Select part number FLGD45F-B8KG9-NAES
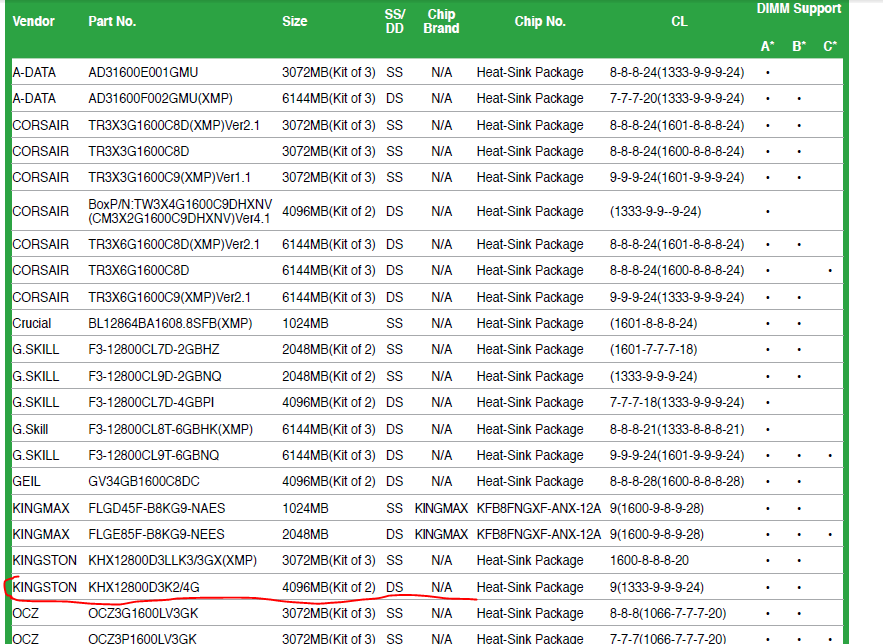 tap(157, 508)
